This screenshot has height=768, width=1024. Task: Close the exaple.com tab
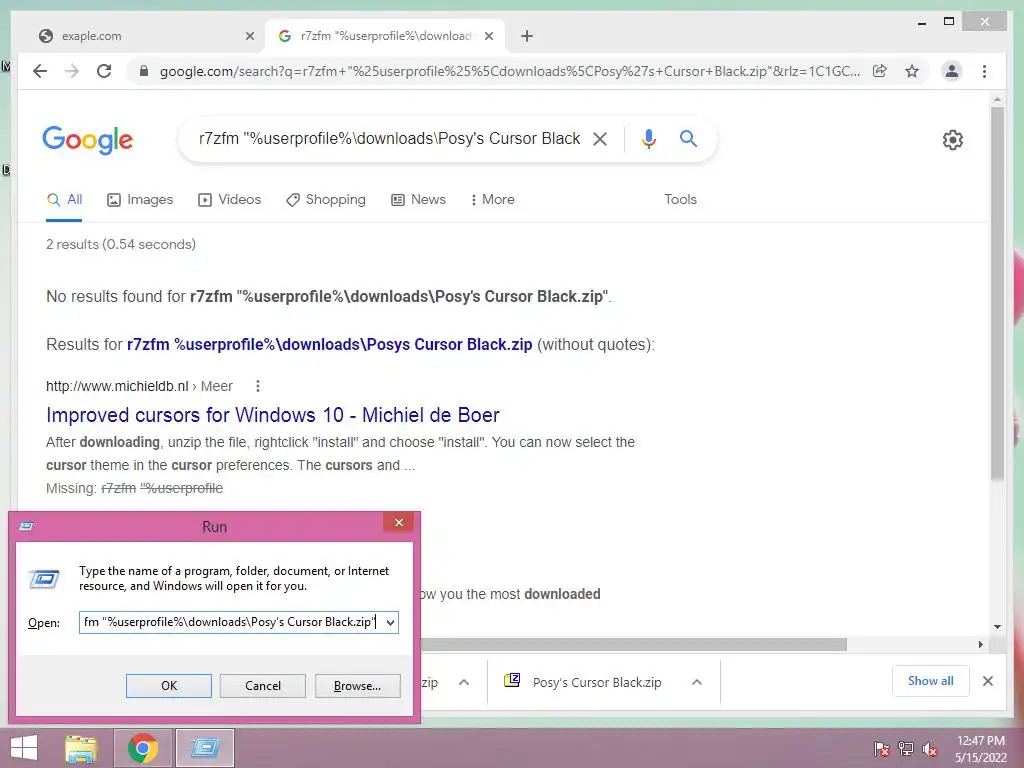coord(249,36)
